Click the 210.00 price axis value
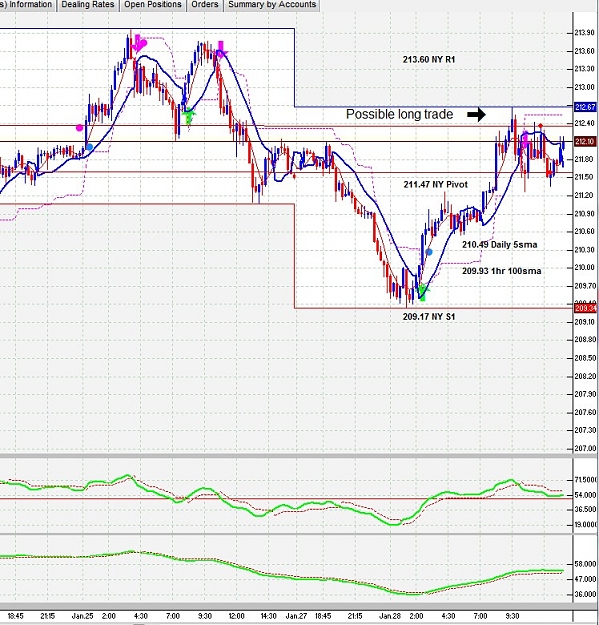Screen dimensions: 599x625 tap(585, 267)
